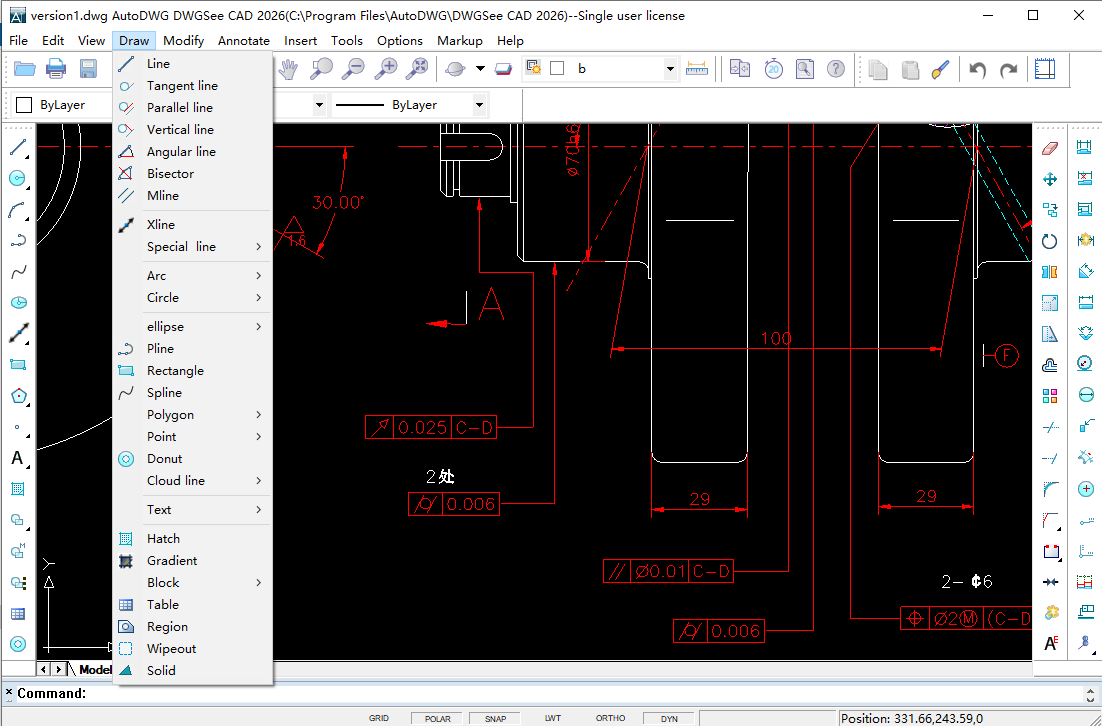Click the Undo arrow icon
This screenshot has width=1102, height=726.
coord(978,69)
